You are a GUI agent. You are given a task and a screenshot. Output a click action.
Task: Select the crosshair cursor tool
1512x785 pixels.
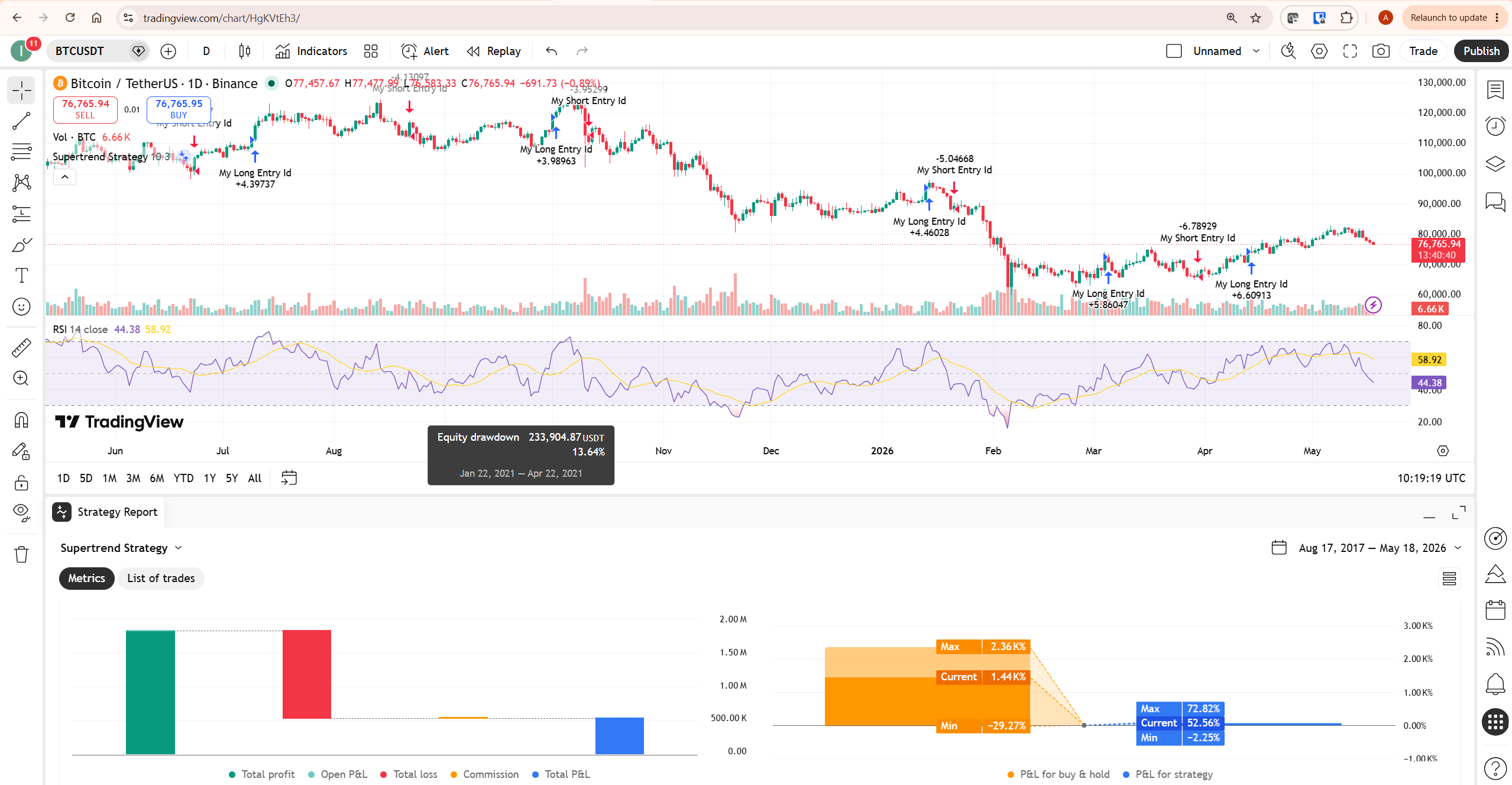21,91
